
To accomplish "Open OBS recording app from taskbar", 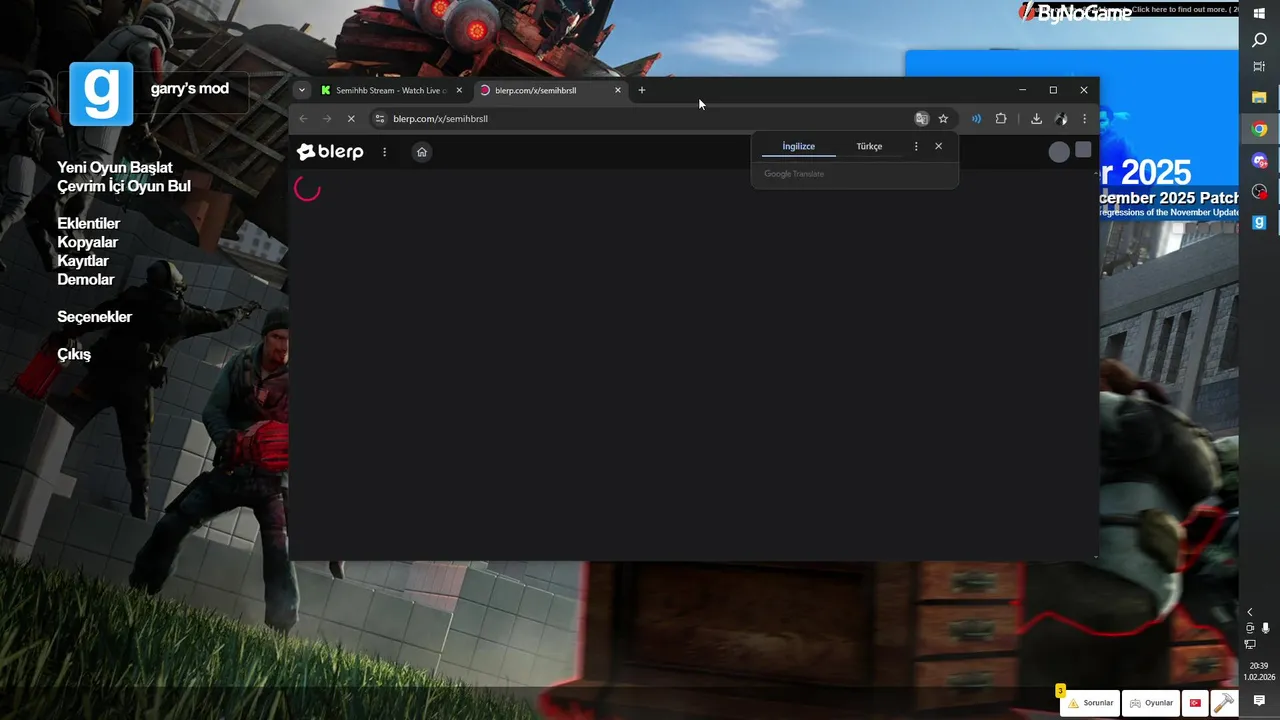I will point(1260,191).
